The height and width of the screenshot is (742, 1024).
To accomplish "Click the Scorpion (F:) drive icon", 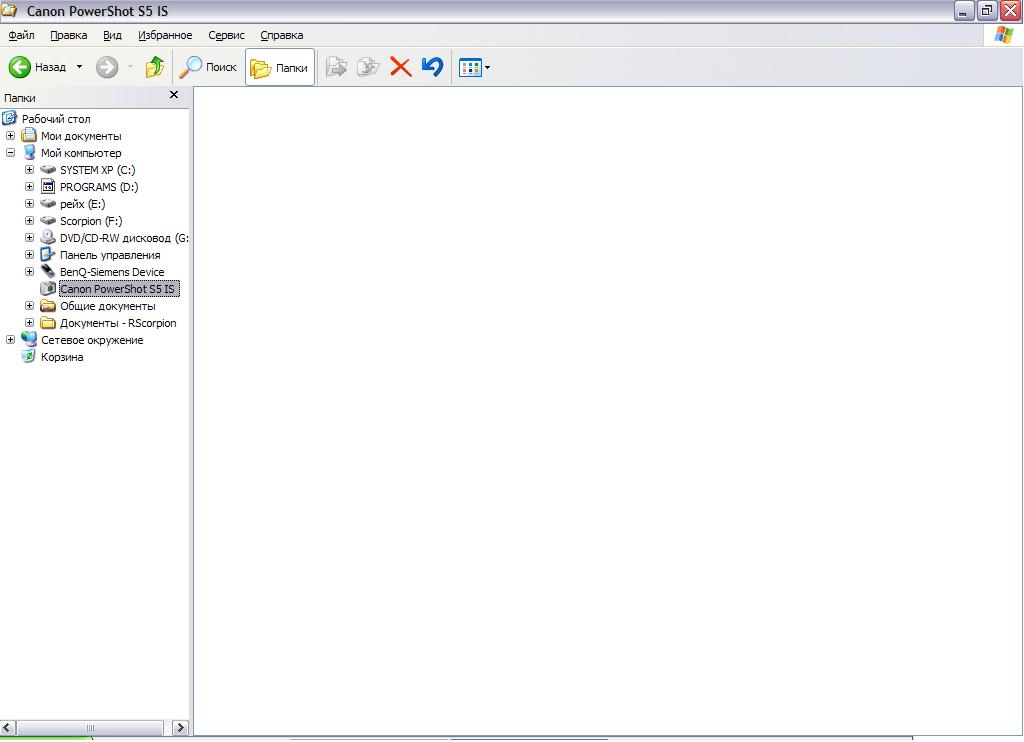I will (x=48, y=221).
